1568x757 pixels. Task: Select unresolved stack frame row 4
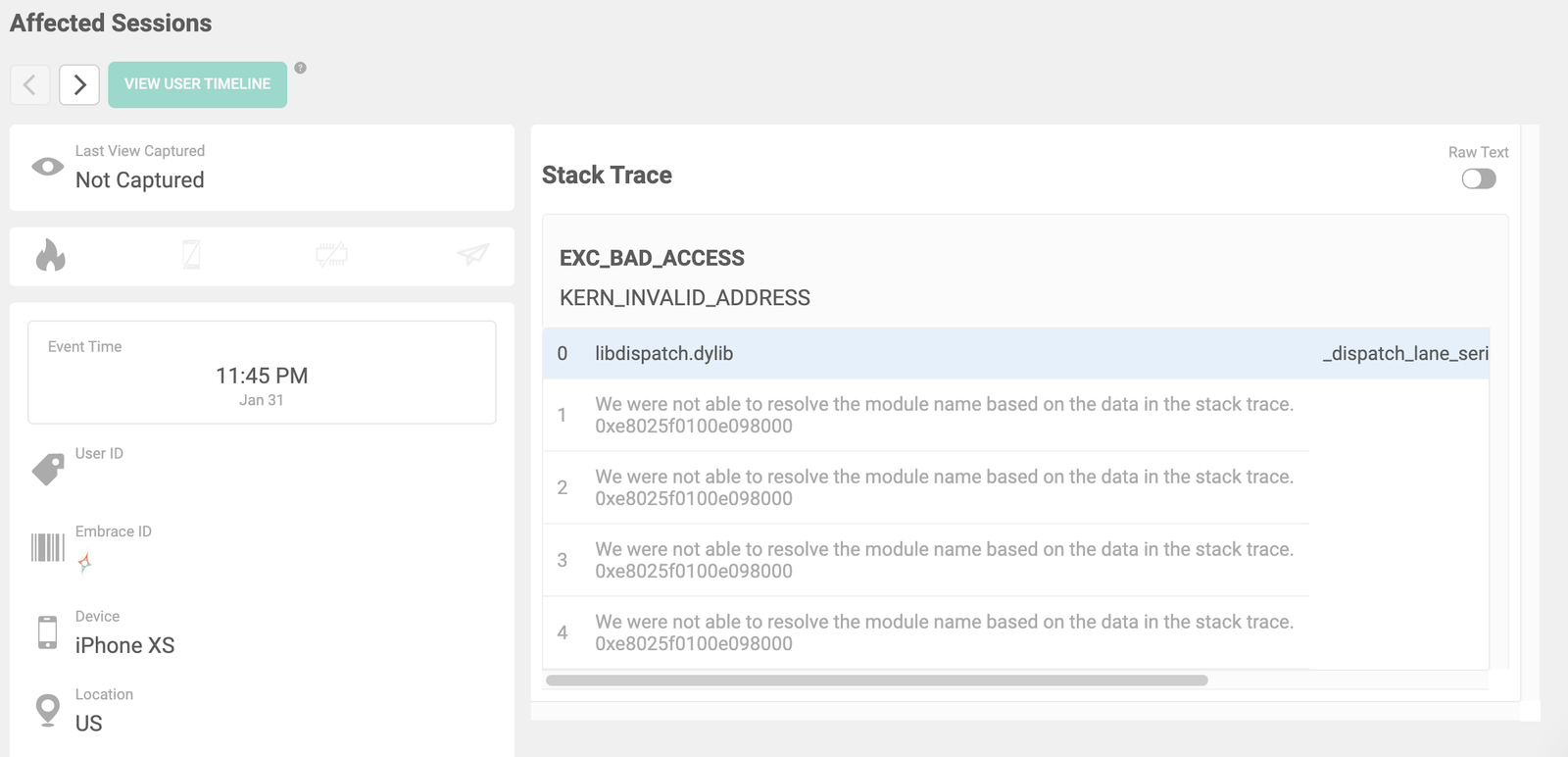[x=926, y=632]
